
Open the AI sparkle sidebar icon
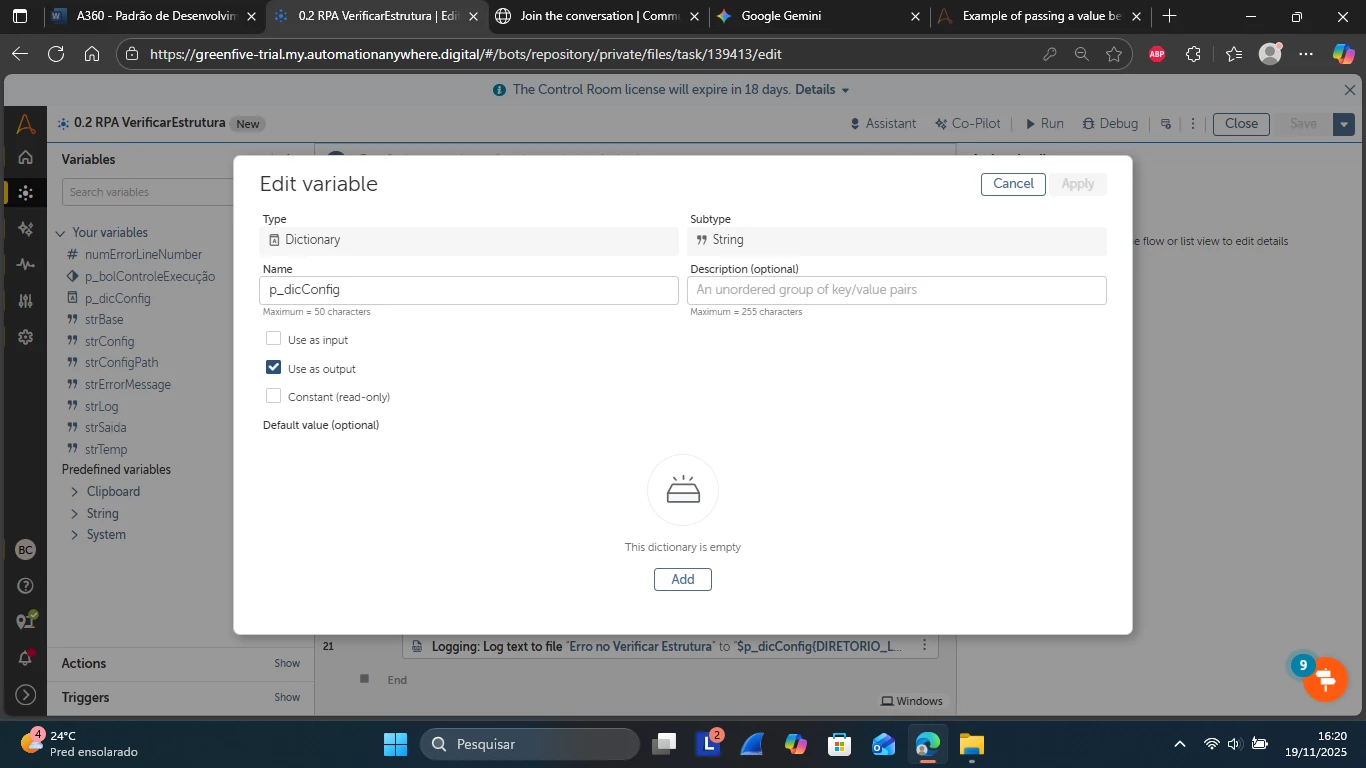click(26, 229)
